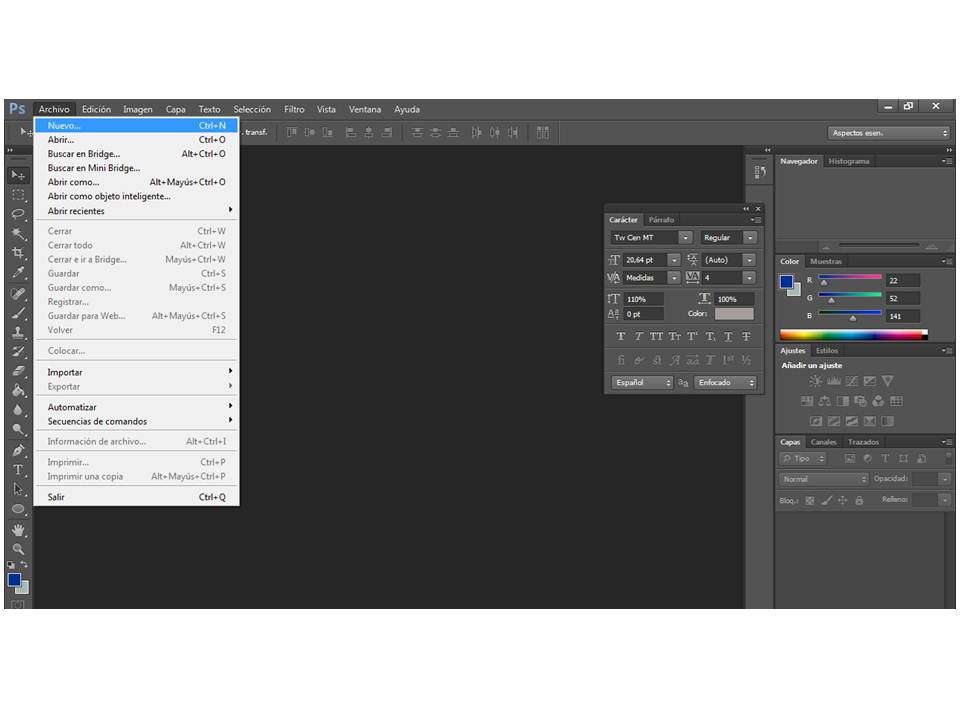
Task: Select the Blur tool
Action: 18,410
